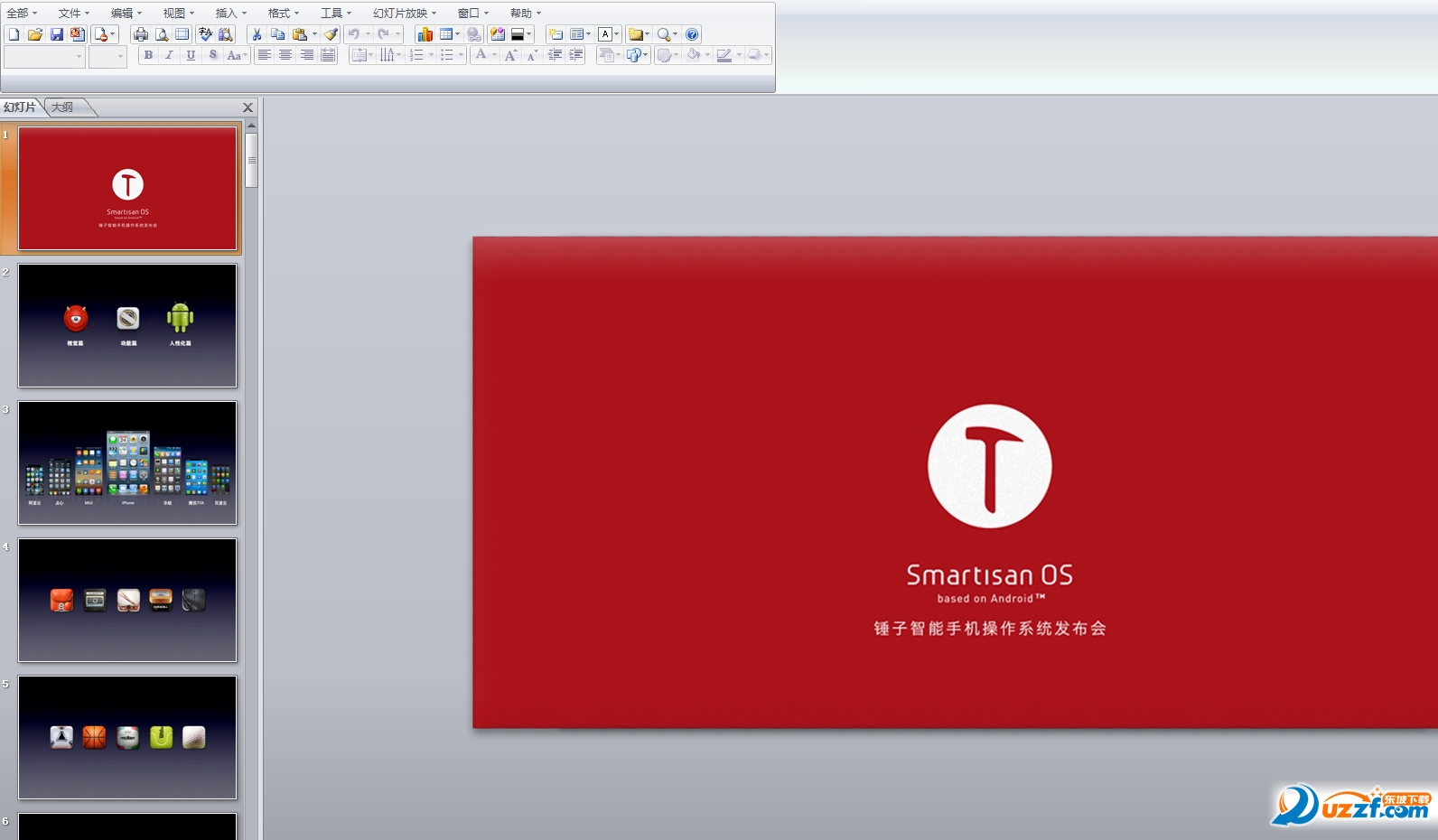Image resolution: width=1438 pixels, height=840 pixels.
Task: Toggle the bulleted list button
Action: point(446,55)
